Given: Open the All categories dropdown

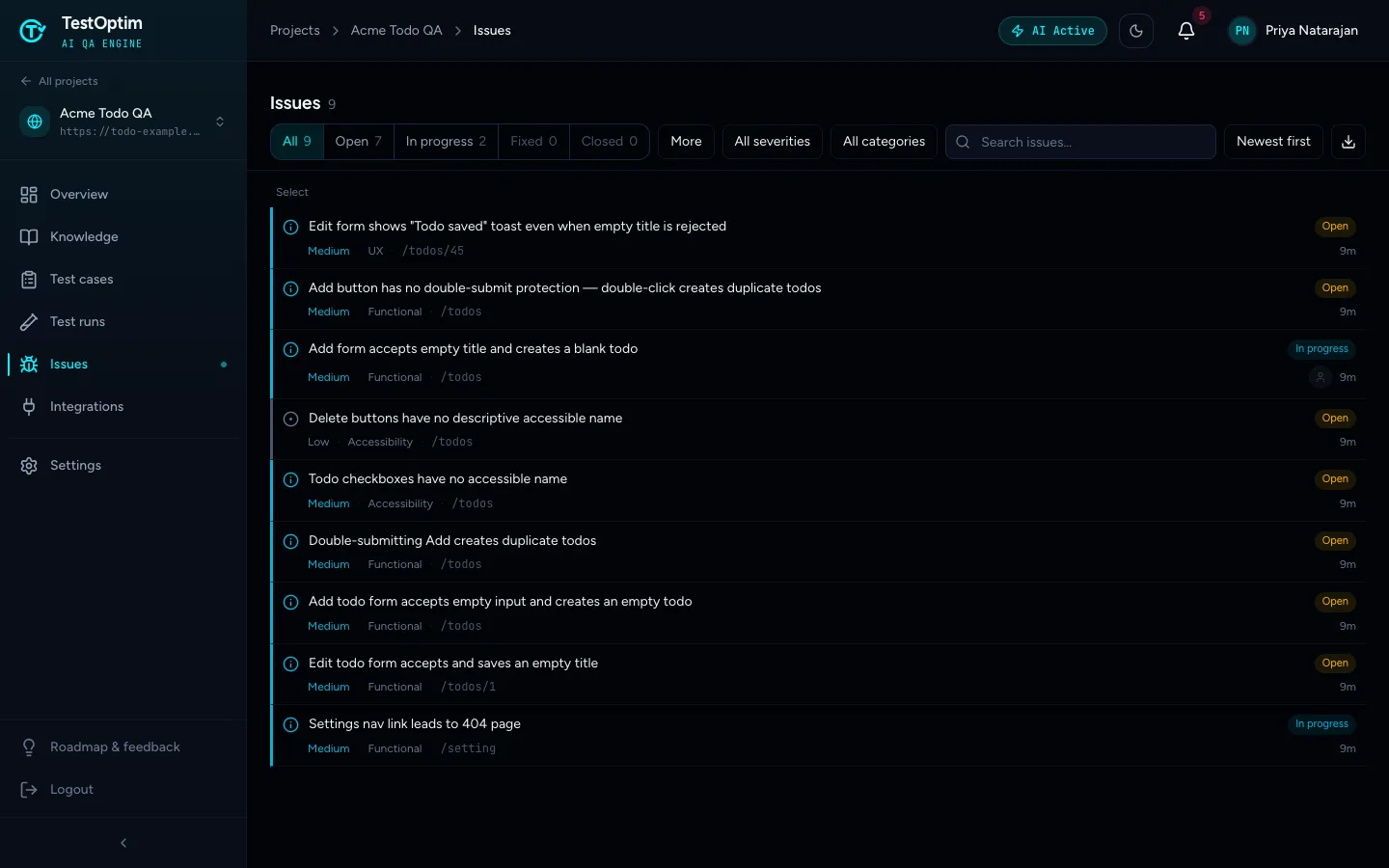Looking at the screenshot, I should click(x=884, y=141).
